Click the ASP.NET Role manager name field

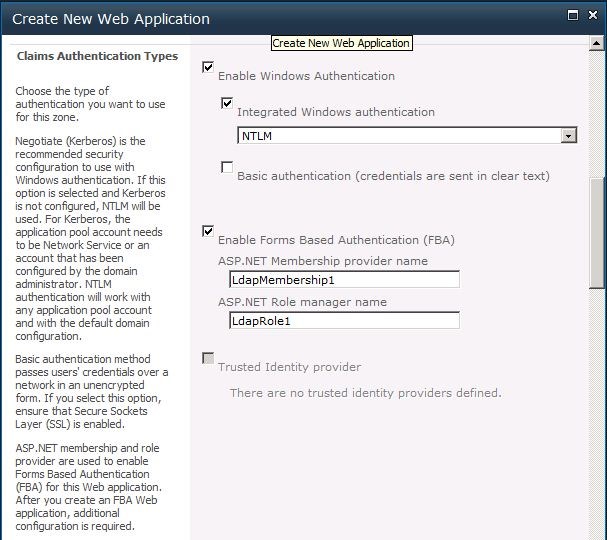[345, 321]
